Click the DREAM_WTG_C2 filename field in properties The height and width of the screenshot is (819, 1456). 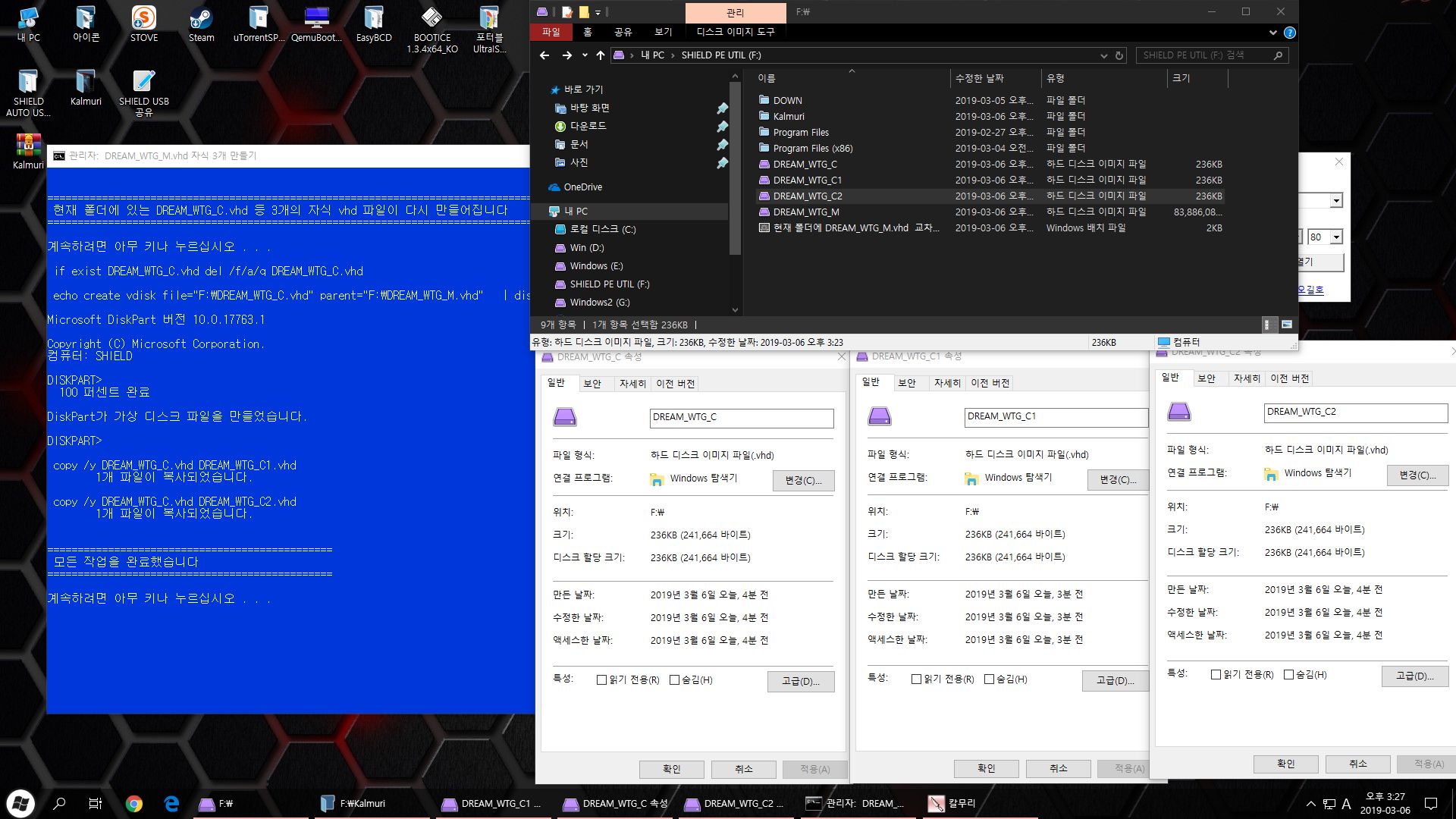point(1356,413)
